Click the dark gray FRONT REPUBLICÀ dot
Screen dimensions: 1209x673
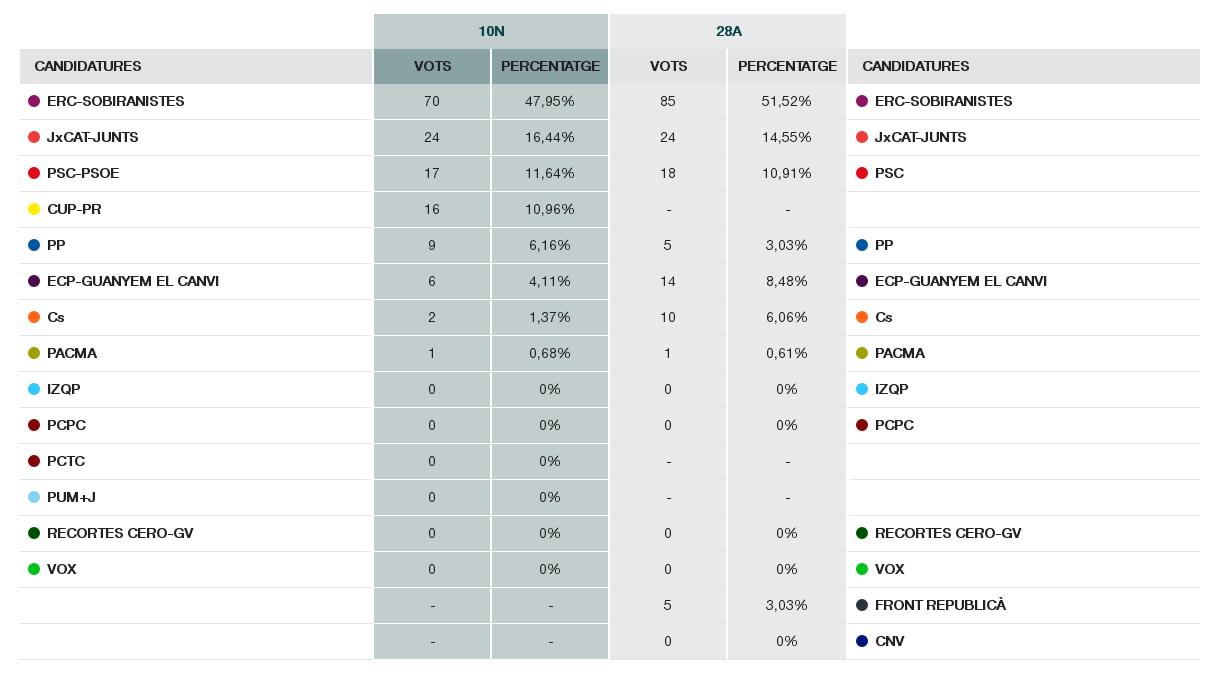pos(862,605)
